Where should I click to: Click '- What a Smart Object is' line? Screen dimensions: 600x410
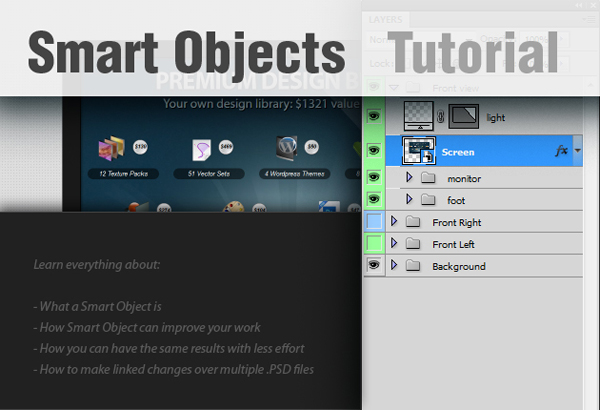click(97, 307)
